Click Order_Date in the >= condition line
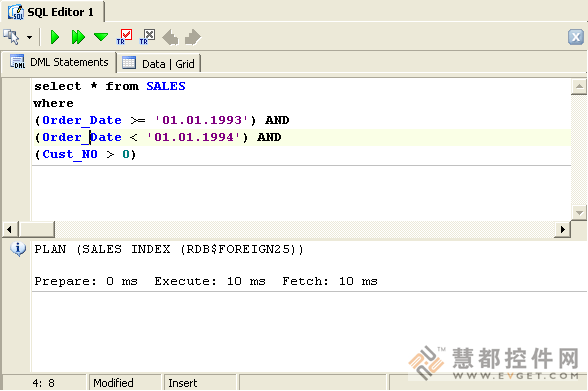 tap(82, 120)
